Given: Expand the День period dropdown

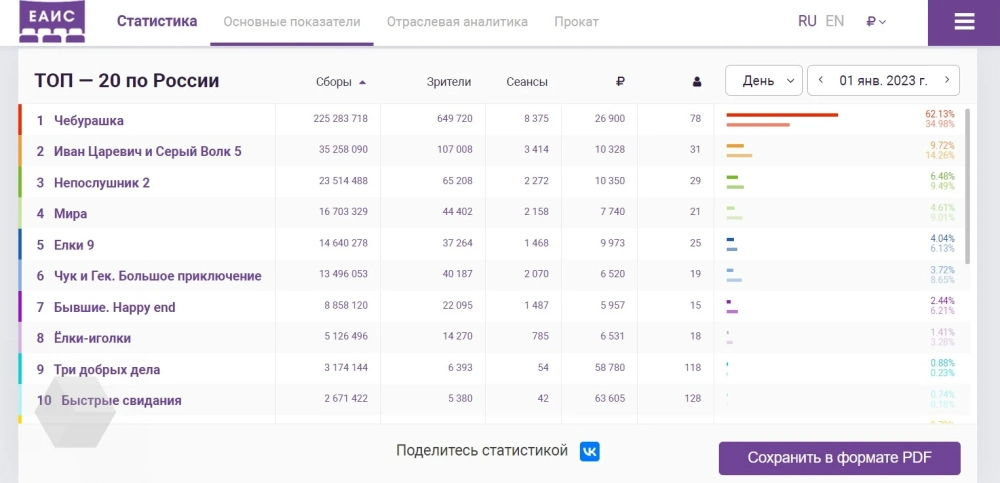Looking at the screenshot, I should [x=764, y=81].
